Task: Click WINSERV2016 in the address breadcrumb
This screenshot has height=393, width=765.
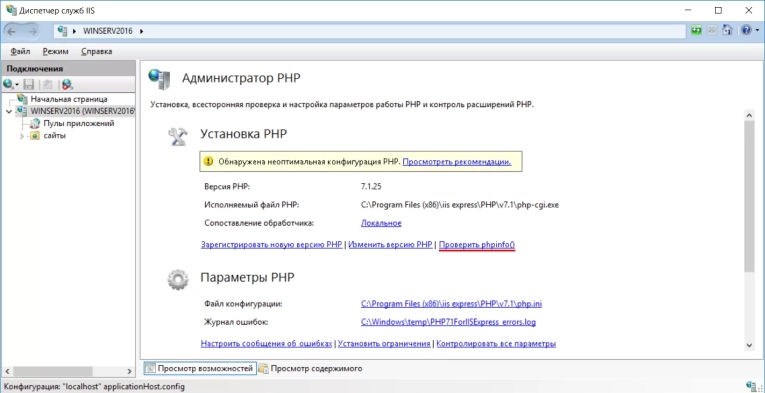Action: click(x=108, y=31)
